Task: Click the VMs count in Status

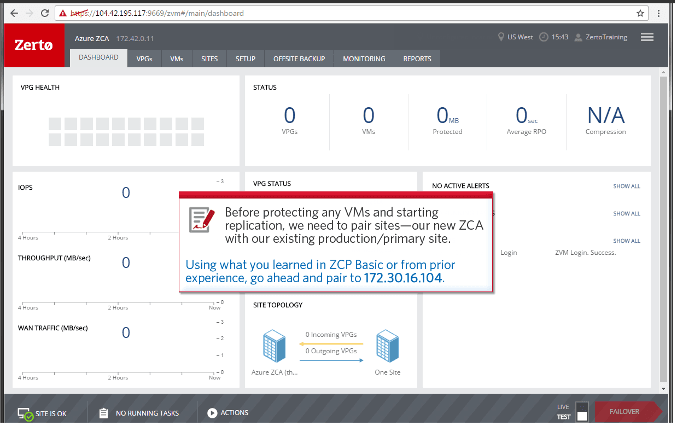Action: pyautogui.click(x=368, y=115)
